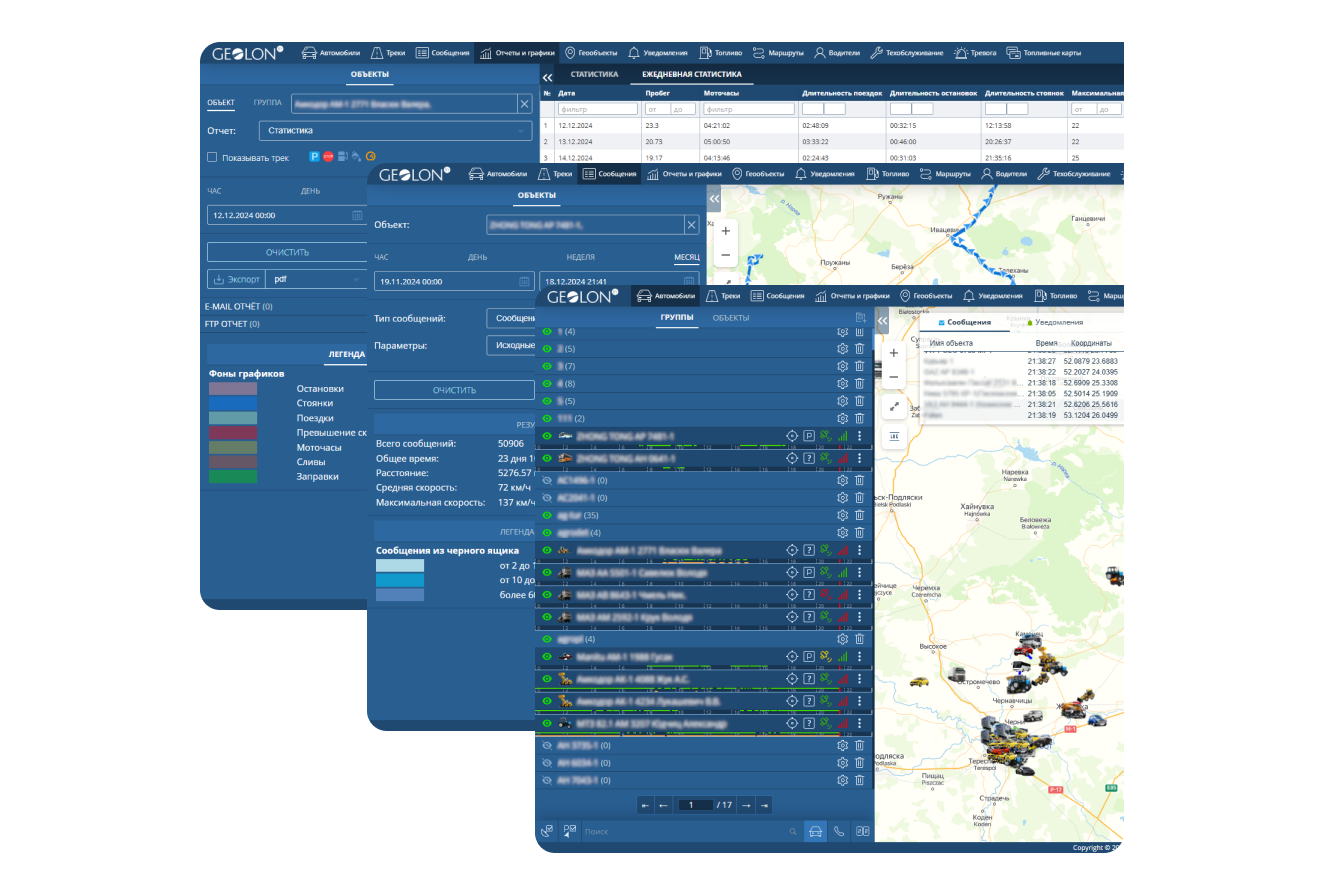Open calendar icon next to 19.11.2024 00:00
This screenshot has height=896, width=1324.
tap(524, 282)
